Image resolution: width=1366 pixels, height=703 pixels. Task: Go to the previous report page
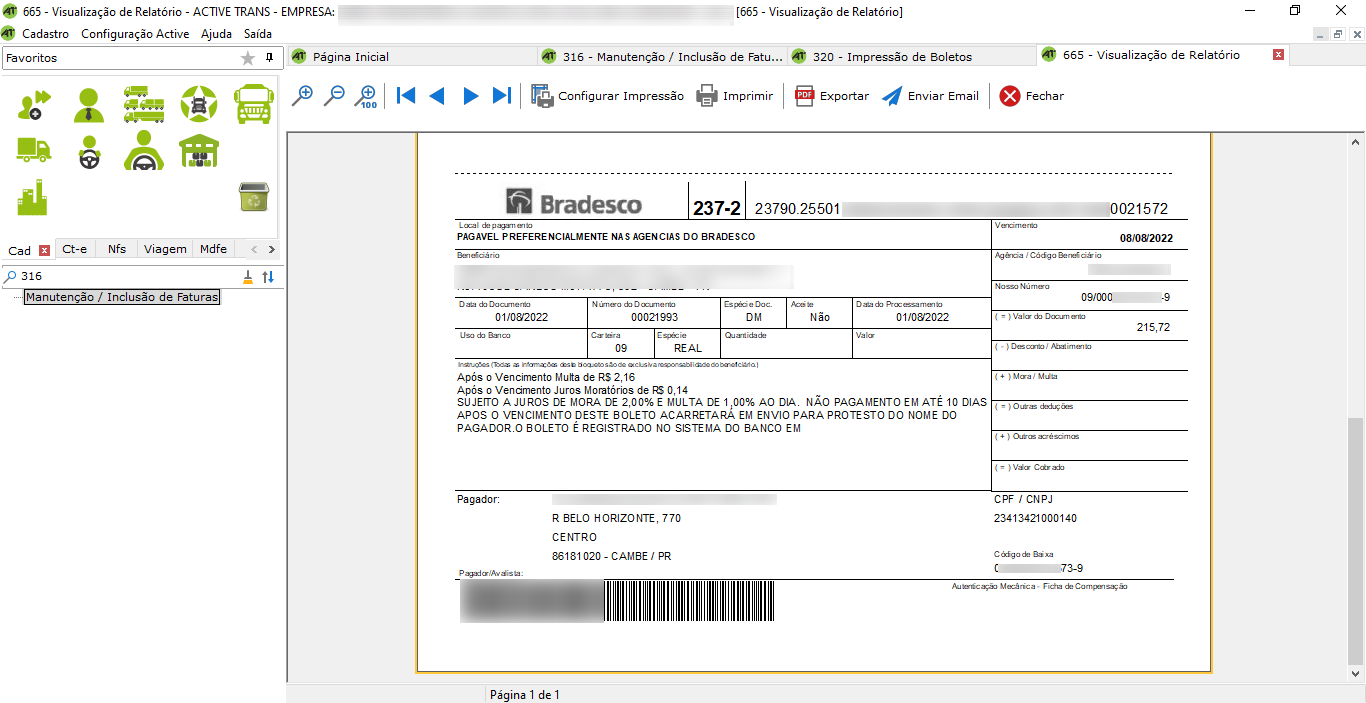tap(437, 96)
